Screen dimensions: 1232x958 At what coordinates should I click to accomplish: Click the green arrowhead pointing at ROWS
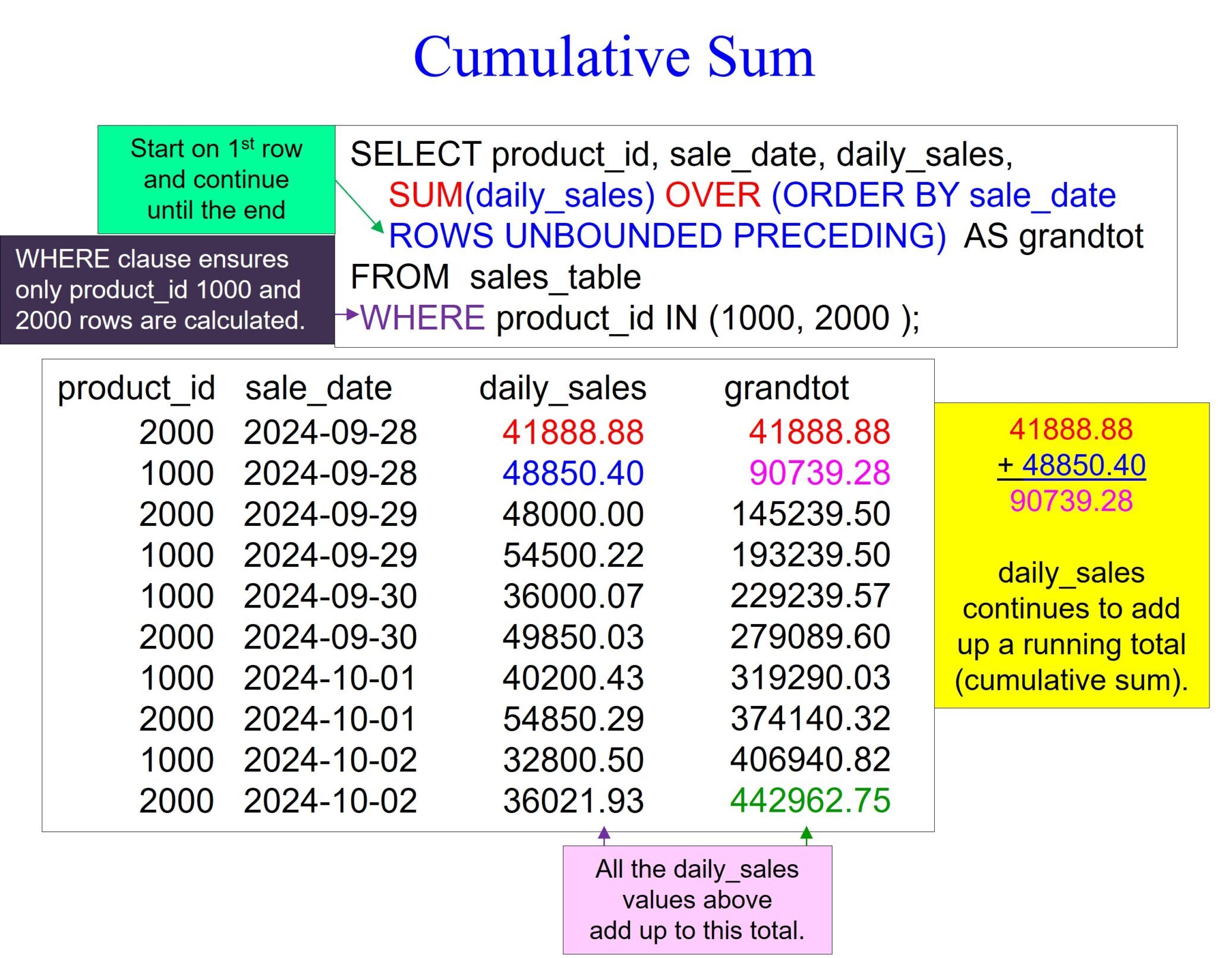click(x=377, y=226)
